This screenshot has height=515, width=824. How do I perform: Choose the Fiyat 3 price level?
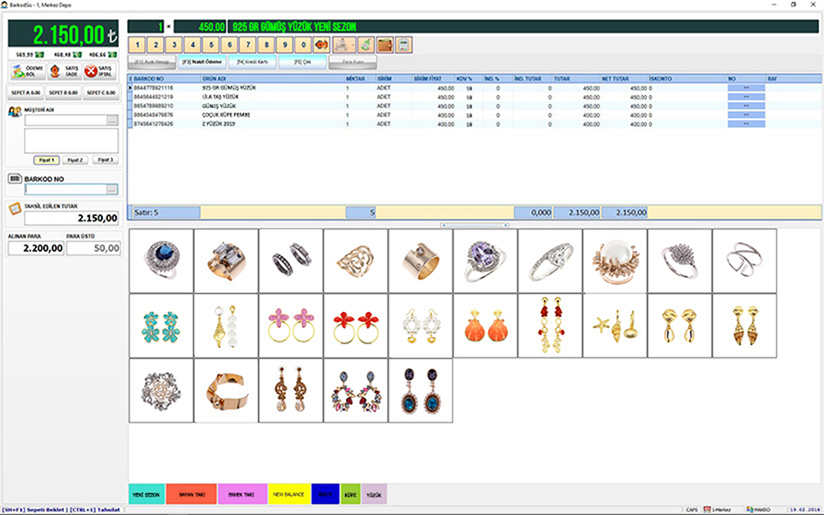pos(104,160)
